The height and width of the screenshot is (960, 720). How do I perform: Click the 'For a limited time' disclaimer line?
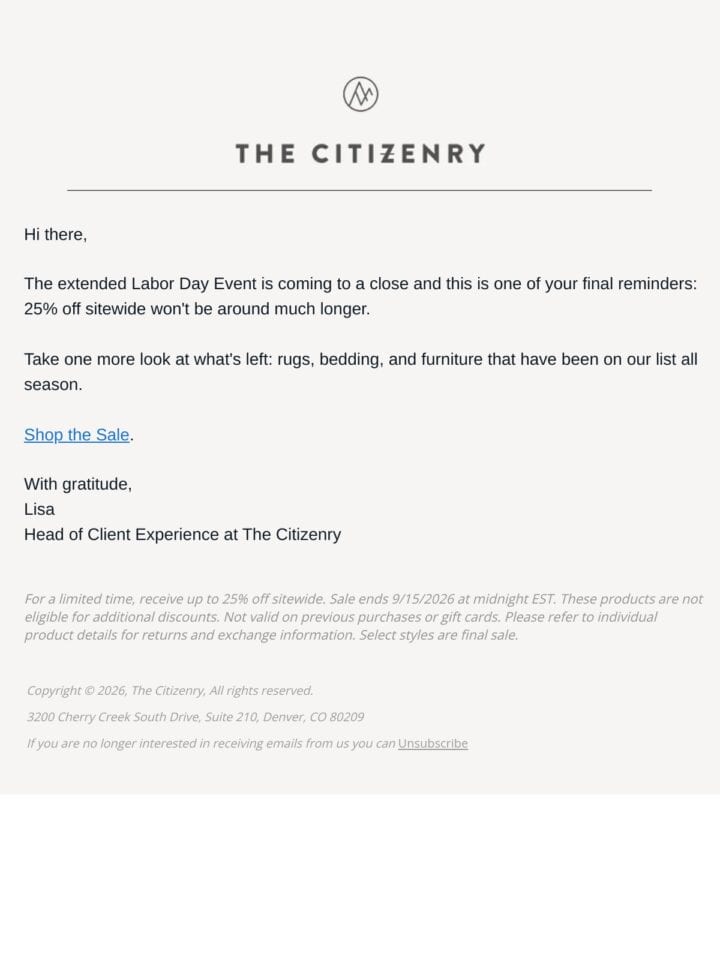pyautogui.click(x=364, y=599)
